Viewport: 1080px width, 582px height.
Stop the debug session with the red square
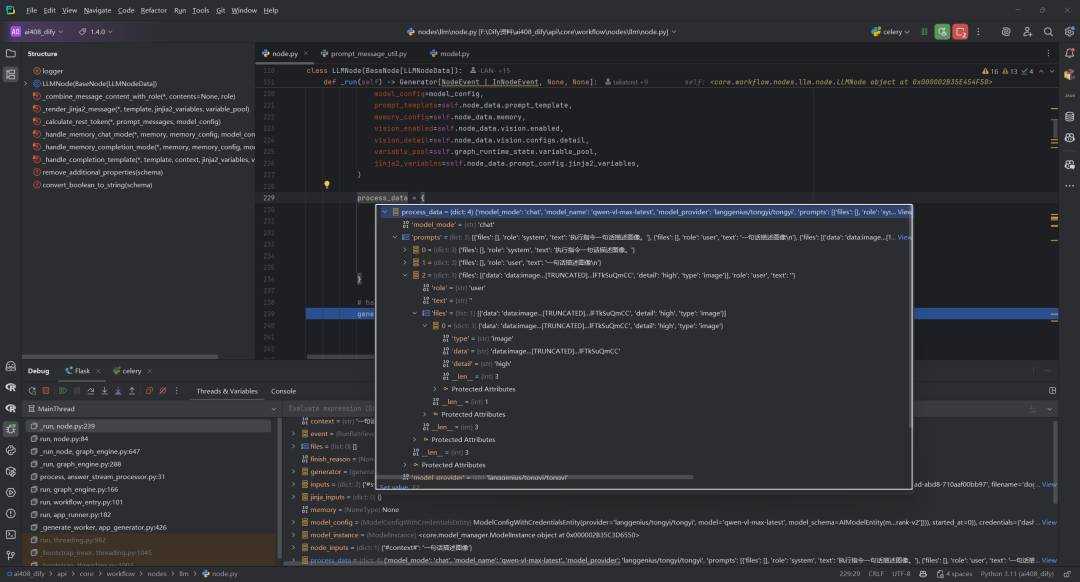tap(46, 391)
